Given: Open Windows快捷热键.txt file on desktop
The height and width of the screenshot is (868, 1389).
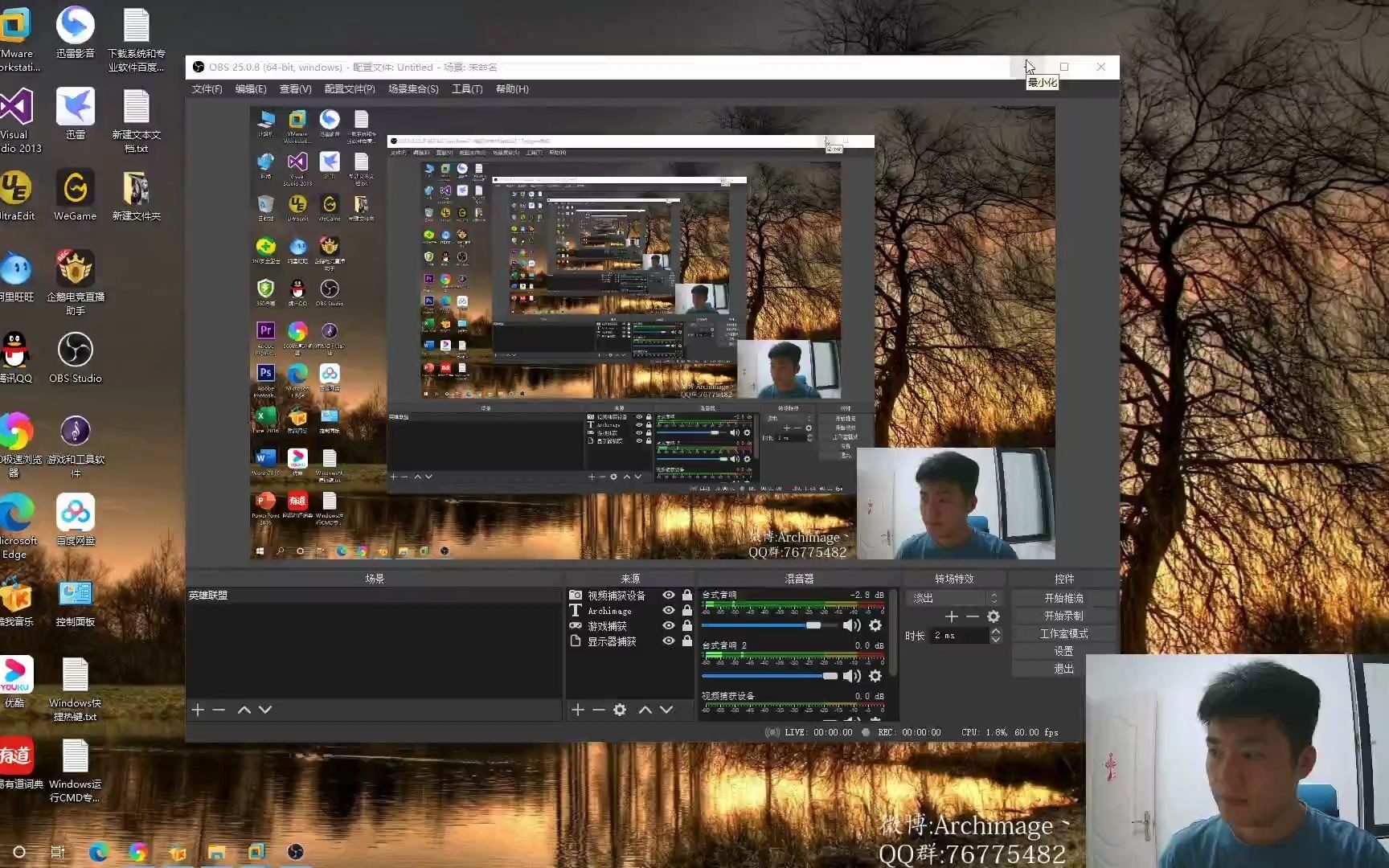Looking at the screenshot, I should [x=76, y=690].
